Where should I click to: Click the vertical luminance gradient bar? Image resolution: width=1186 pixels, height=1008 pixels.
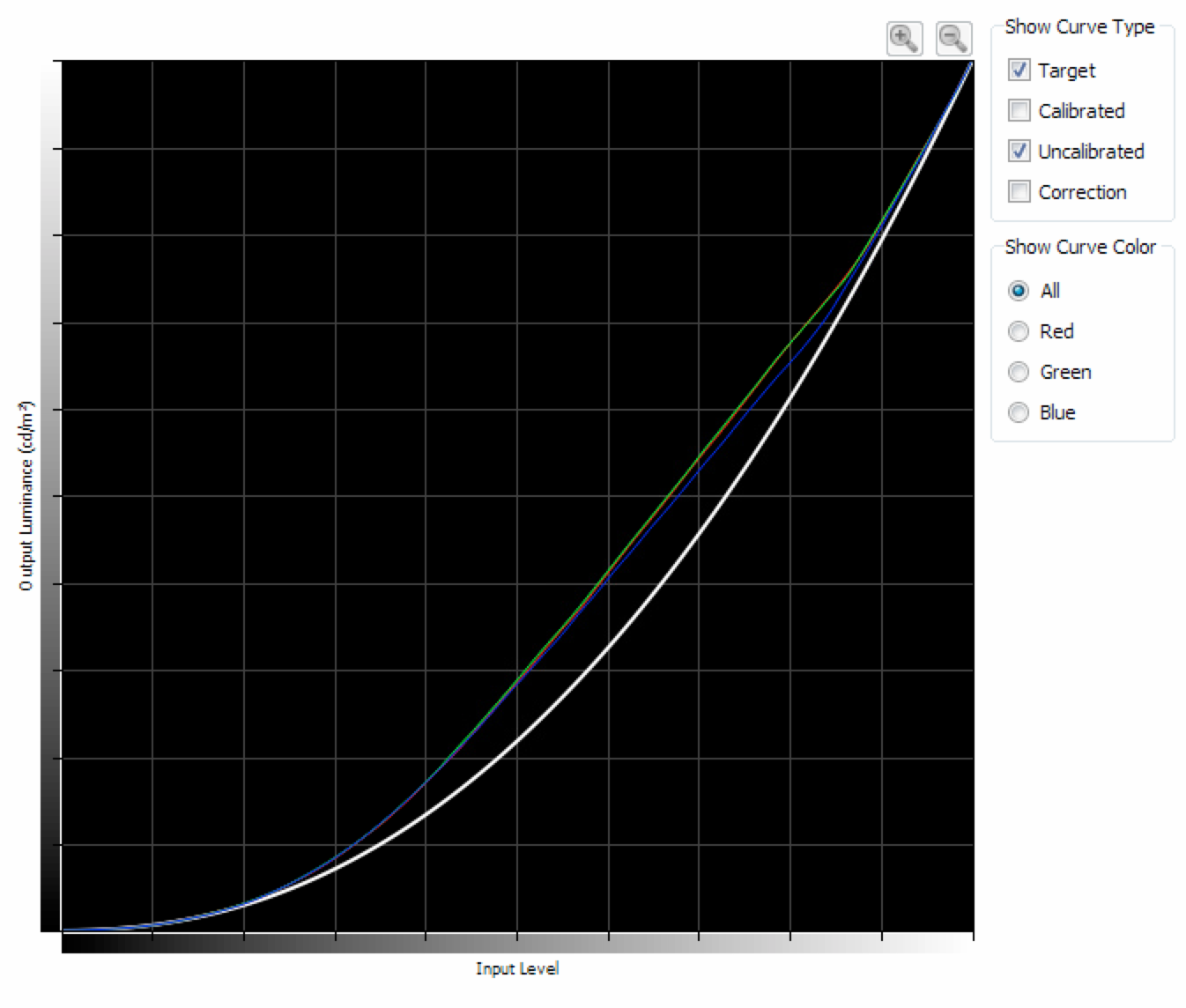50,495
